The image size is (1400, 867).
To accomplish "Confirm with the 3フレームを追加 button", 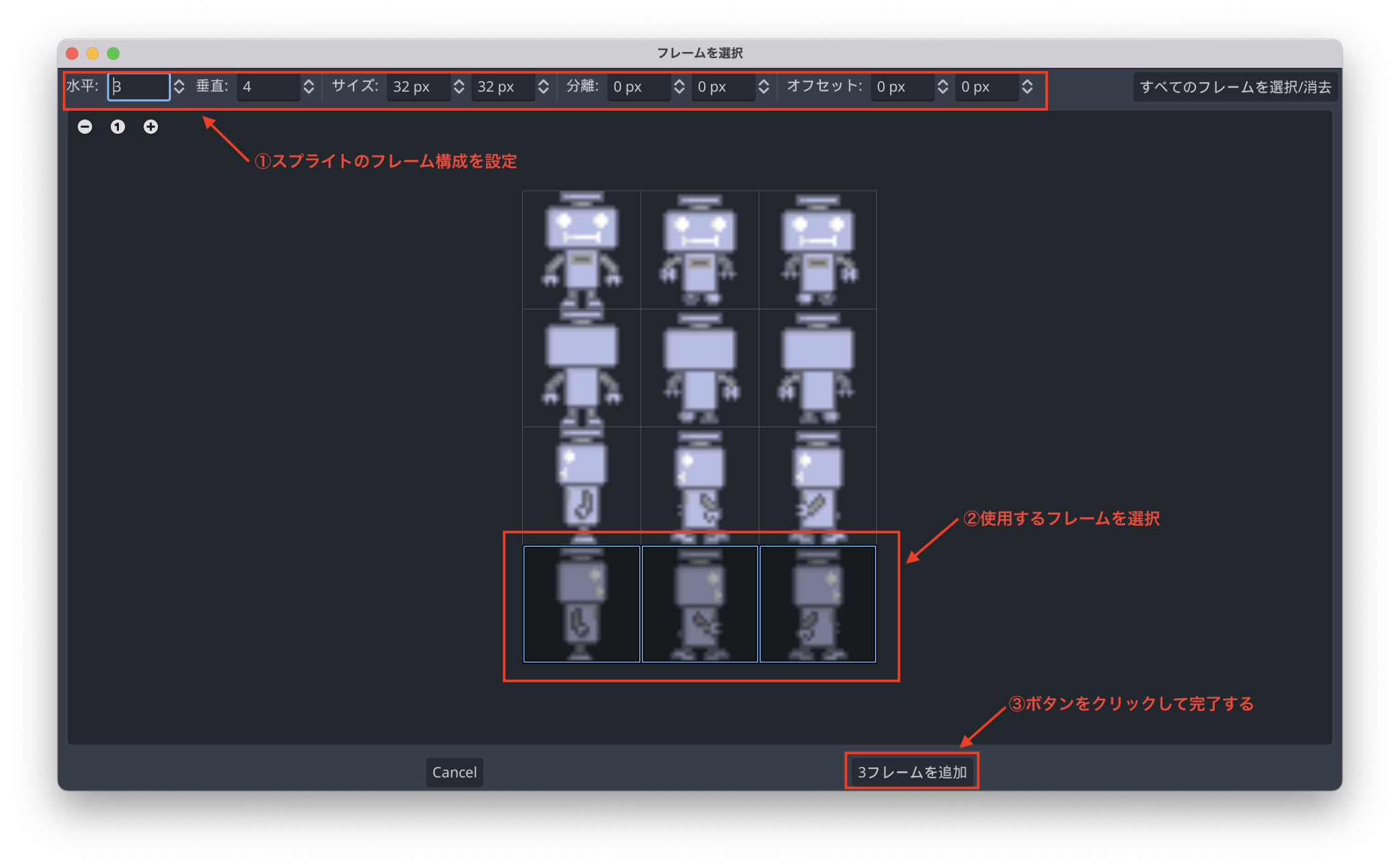I will click(x=912, y=772).
